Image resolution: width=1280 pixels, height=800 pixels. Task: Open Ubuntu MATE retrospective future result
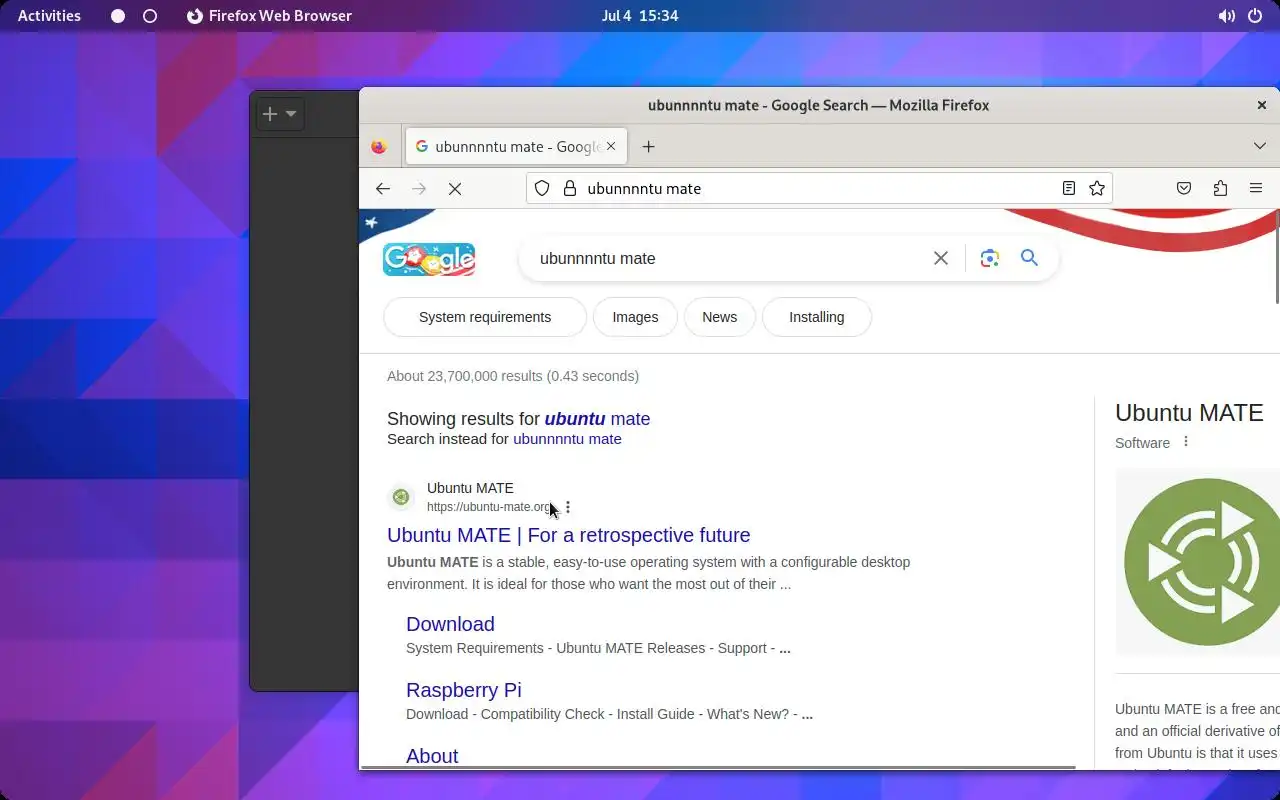pos(568,535)
